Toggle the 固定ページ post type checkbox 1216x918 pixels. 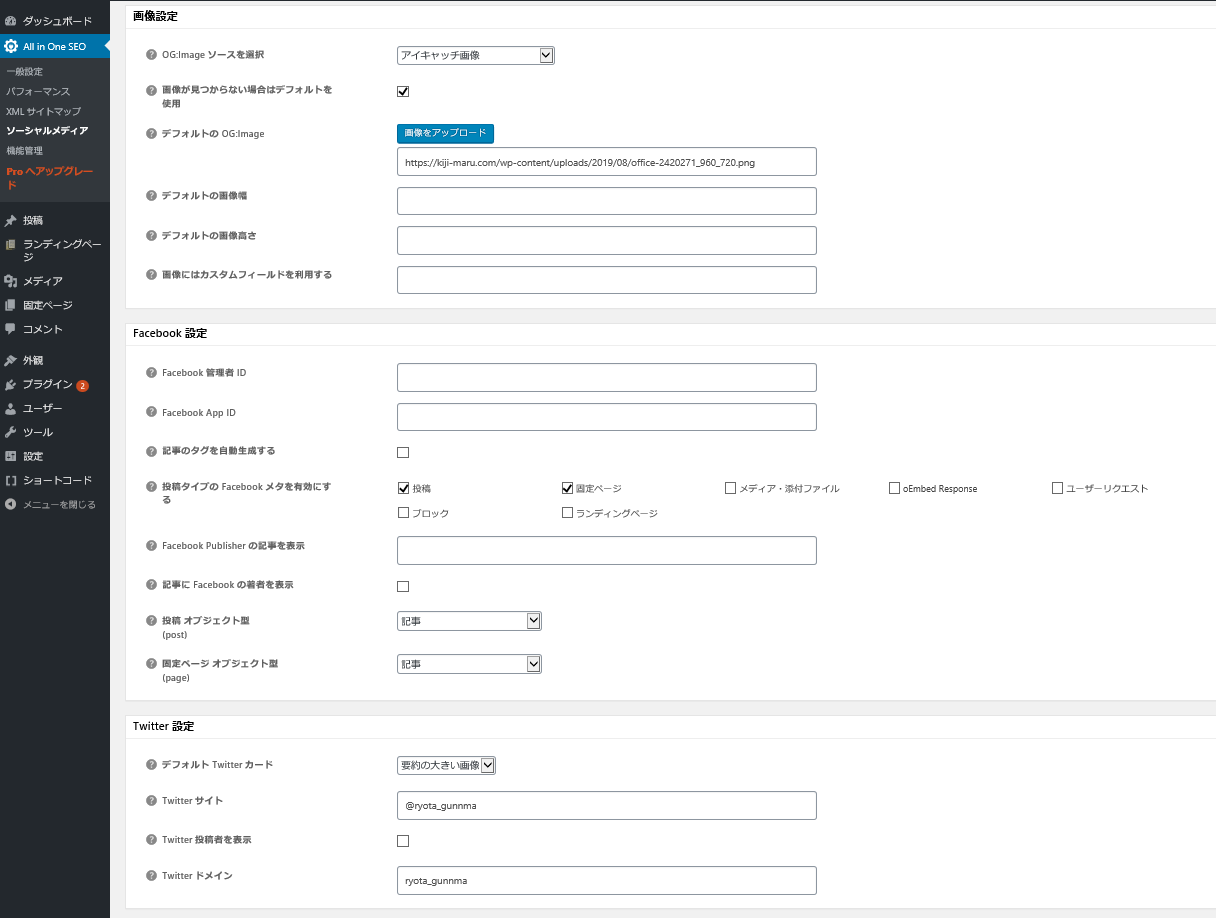(x=567, y=488)
